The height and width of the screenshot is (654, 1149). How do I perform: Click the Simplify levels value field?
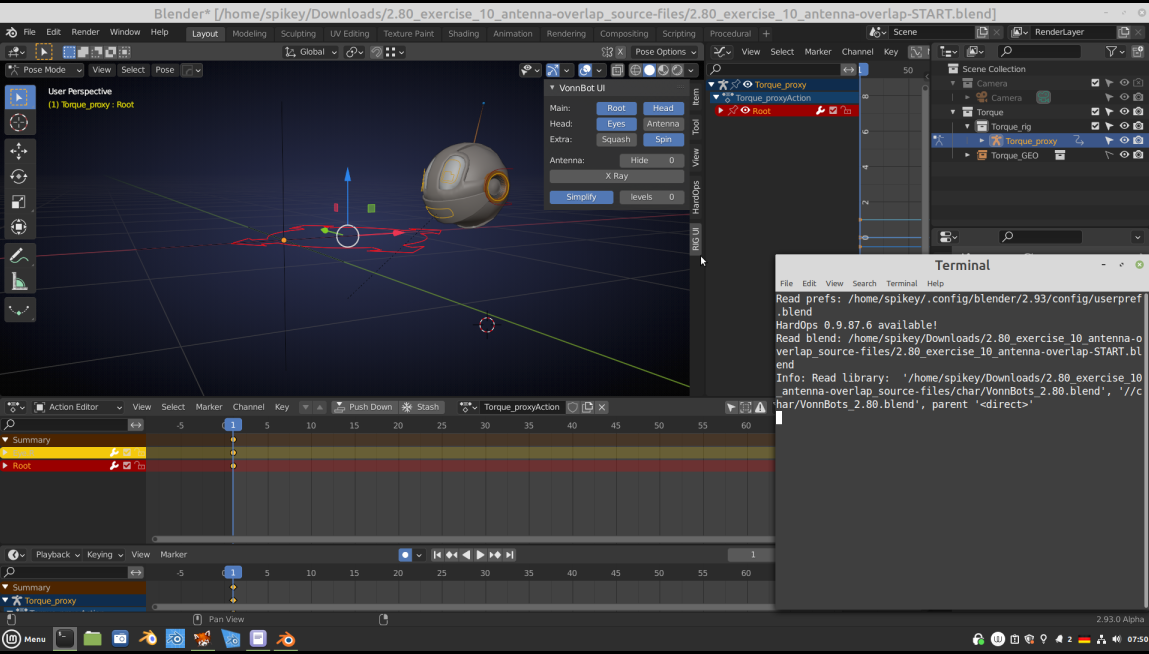point(652,197)
